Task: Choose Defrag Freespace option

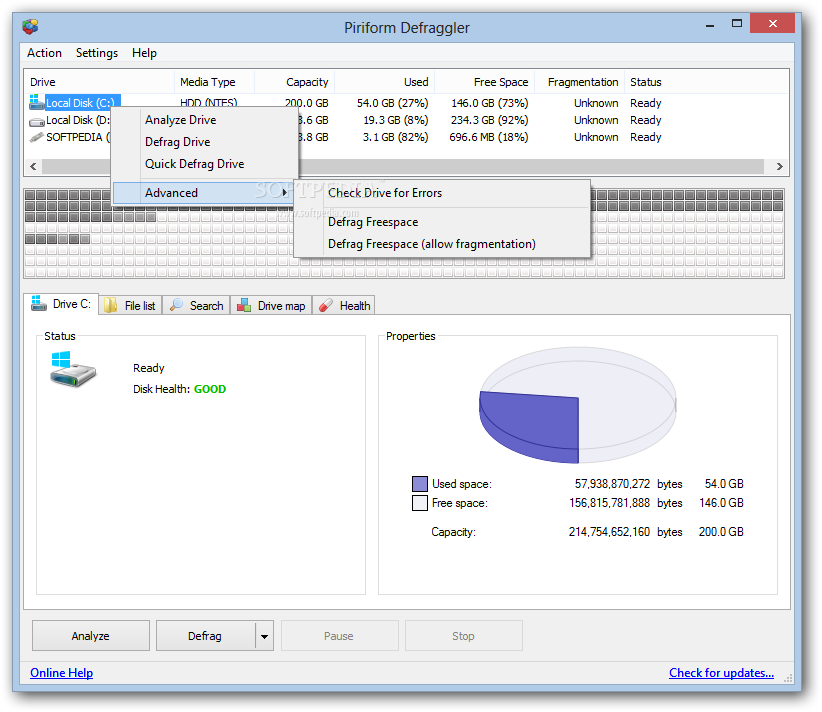Action: click(x=441, y=222)
